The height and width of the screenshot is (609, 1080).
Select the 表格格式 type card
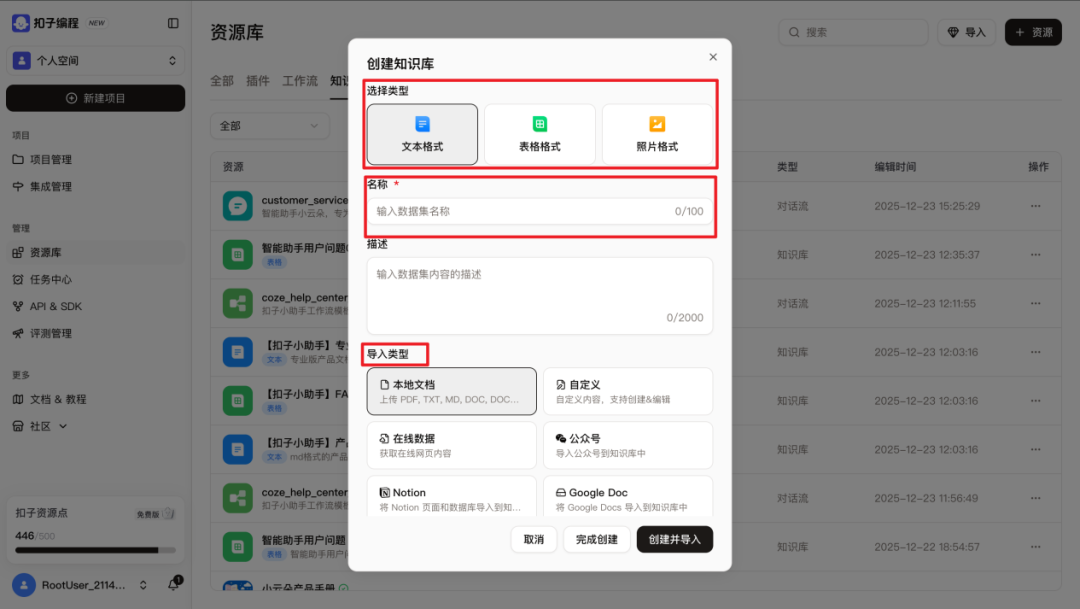(539, 134)
